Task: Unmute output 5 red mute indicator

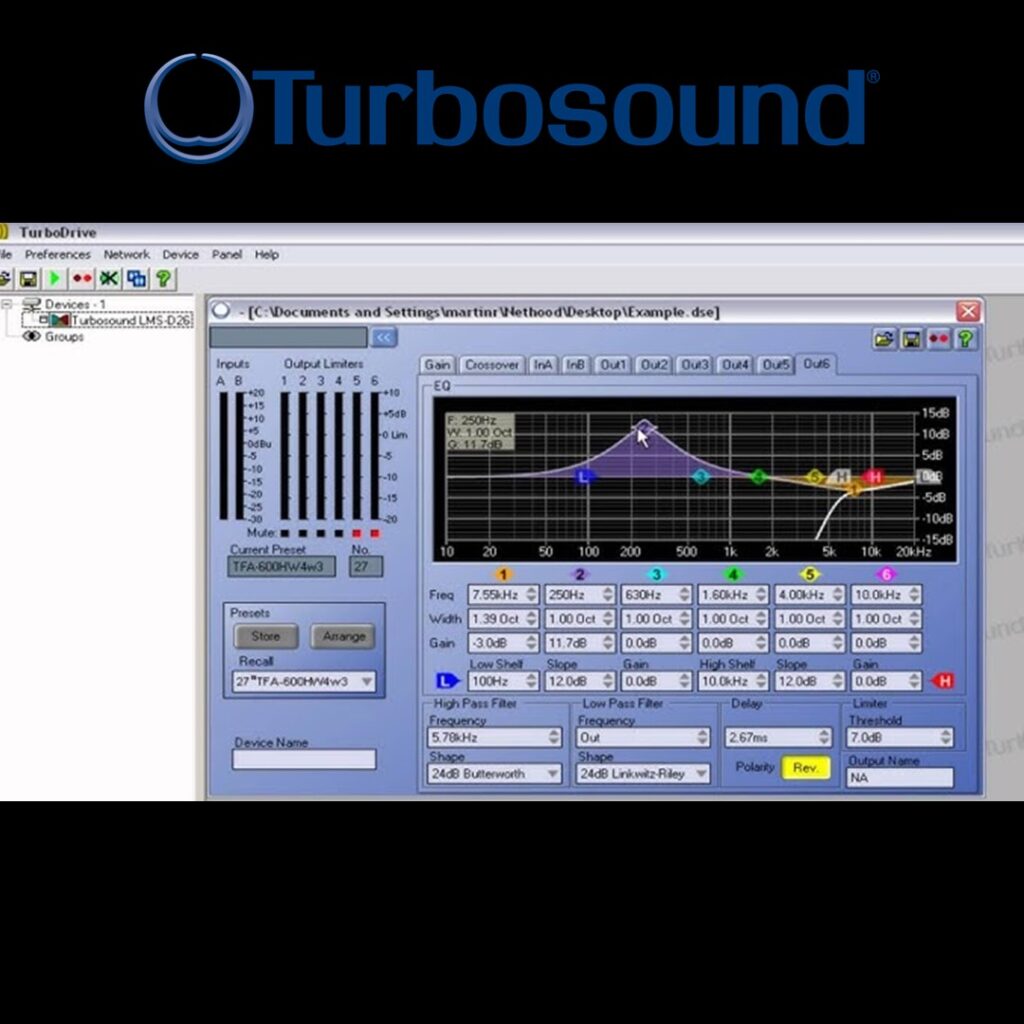Action: point(357,534)
